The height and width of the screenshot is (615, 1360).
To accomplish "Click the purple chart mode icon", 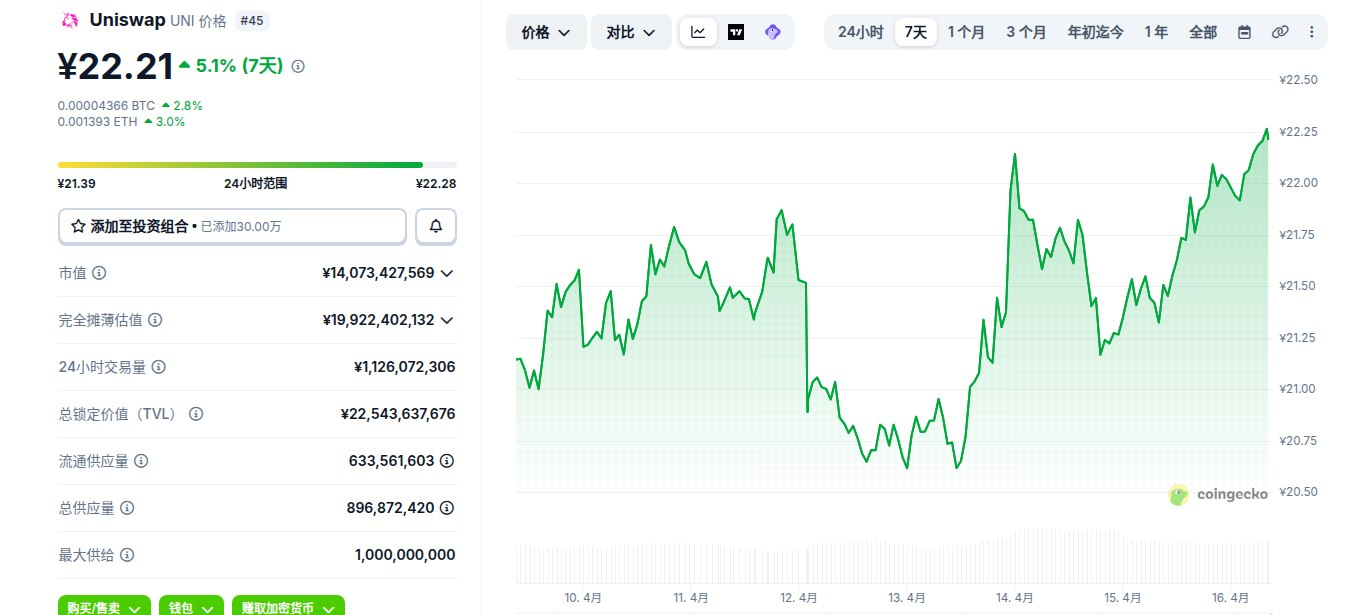I will click(x=772, y=32).
